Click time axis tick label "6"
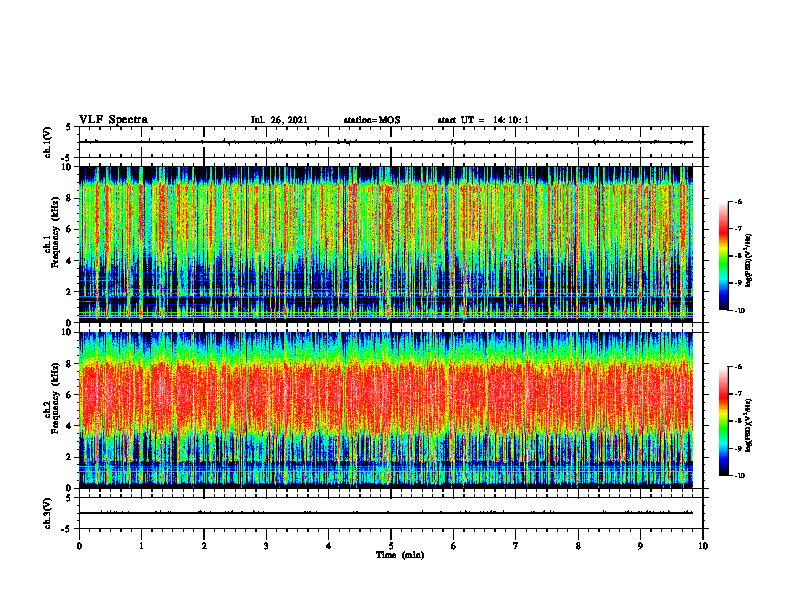The height and width of the screenshot is (612, 792). tap(454, 546)
